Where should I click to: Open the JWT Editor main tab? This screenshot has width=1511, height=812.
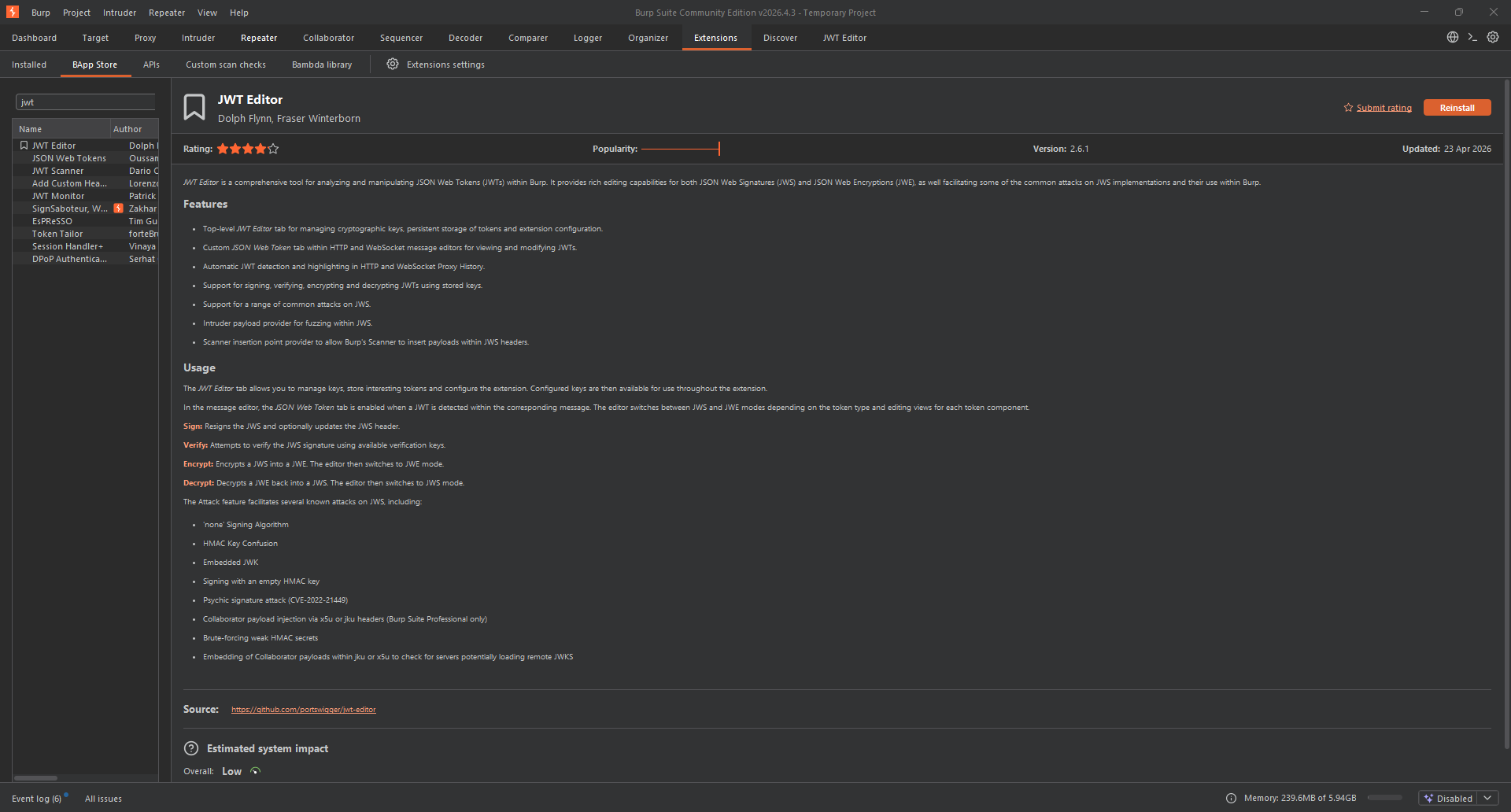click(844, 38)
